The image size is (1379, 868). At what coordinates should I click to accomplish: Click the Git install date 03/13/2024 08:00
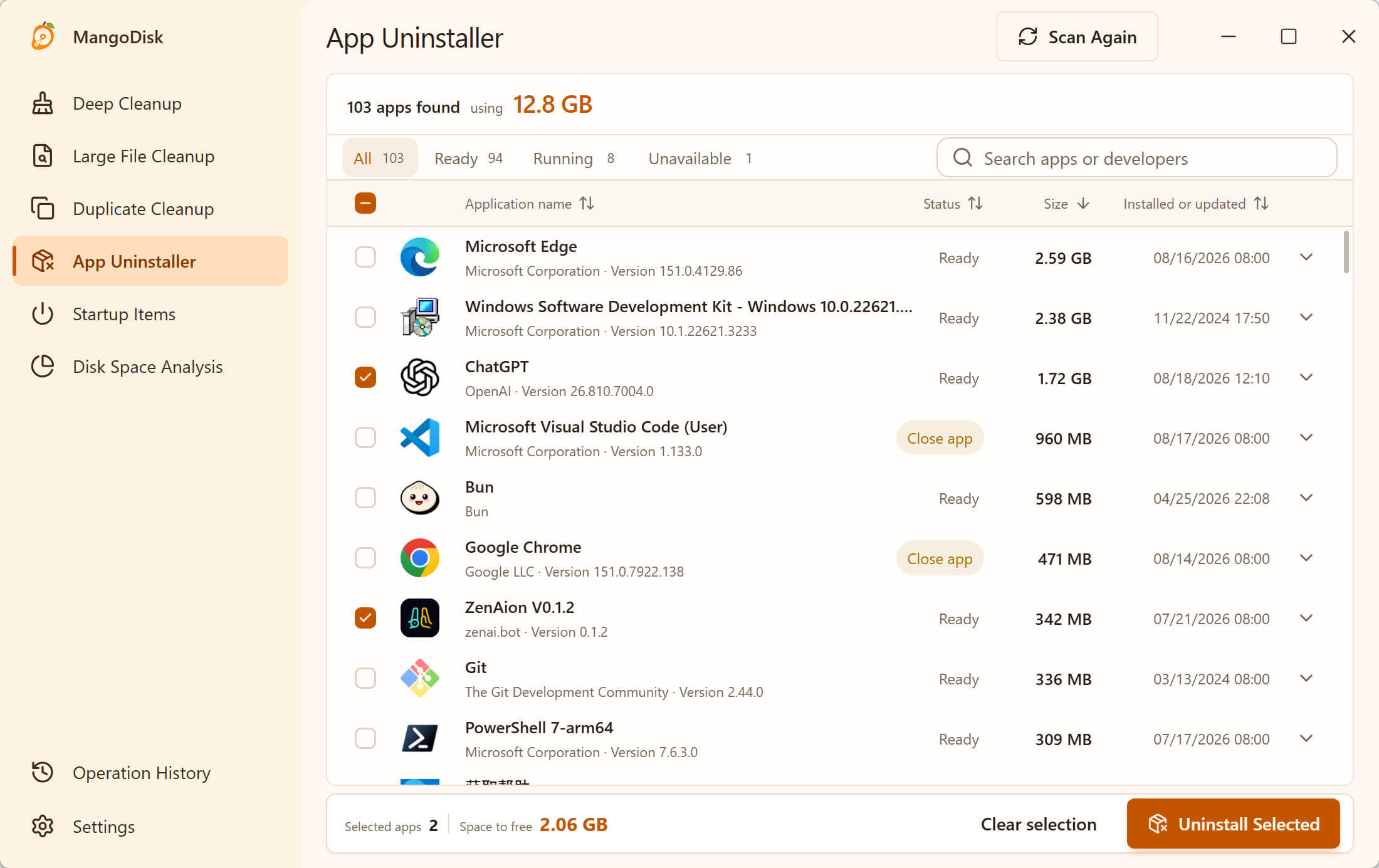(x=1212, y=679)
